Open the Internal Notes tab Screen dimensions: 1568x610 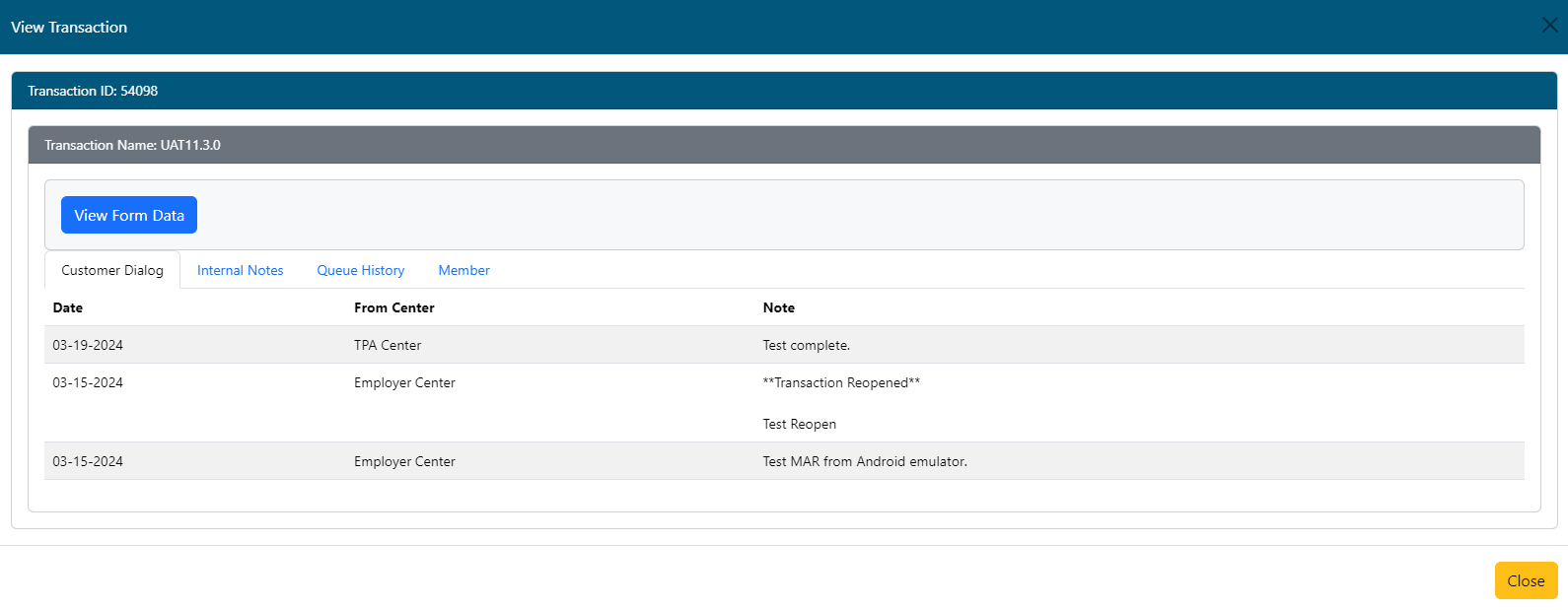240,270
